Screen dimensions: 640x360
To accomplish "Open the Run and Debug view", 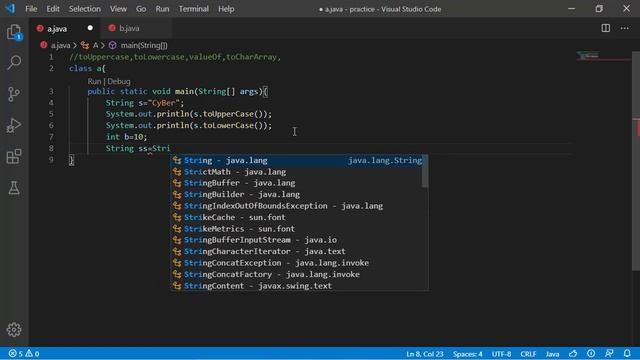I will tap(14, 125).
